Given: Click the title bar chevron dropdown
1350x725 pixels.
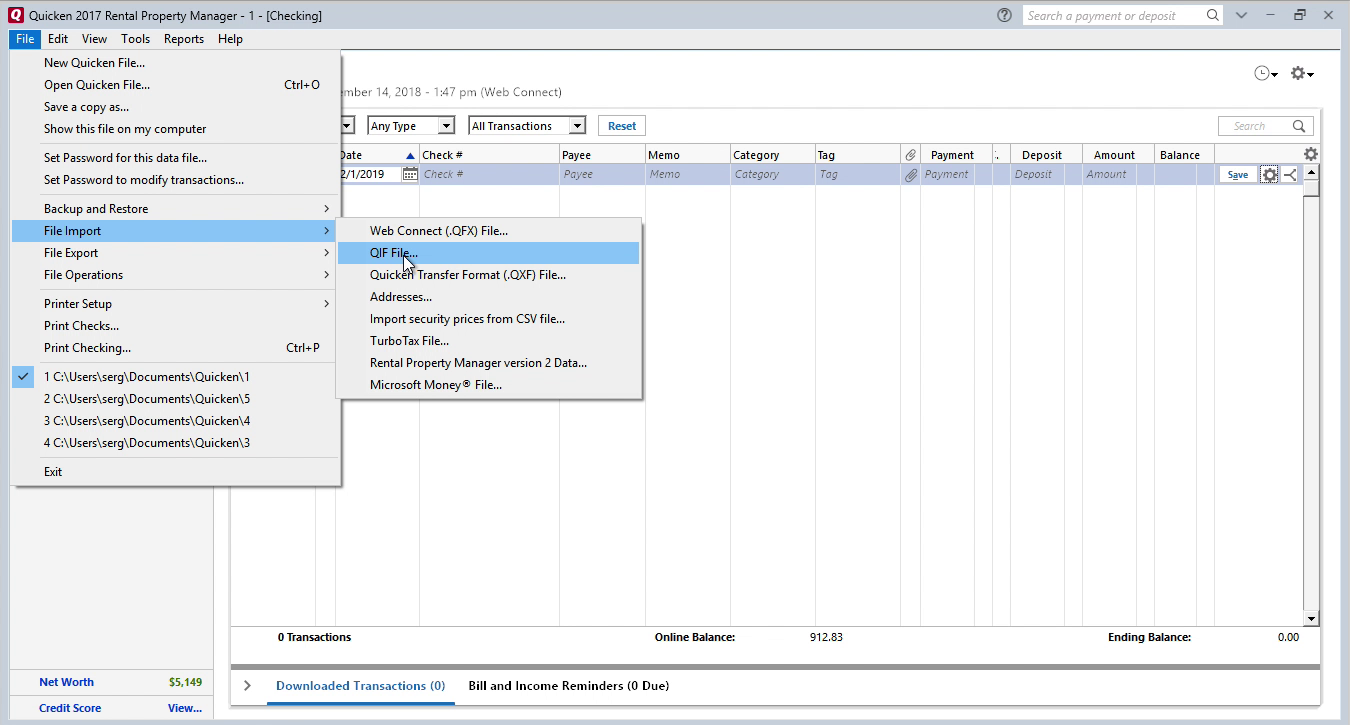Looking at the screenshot, I should point(1241,15).
